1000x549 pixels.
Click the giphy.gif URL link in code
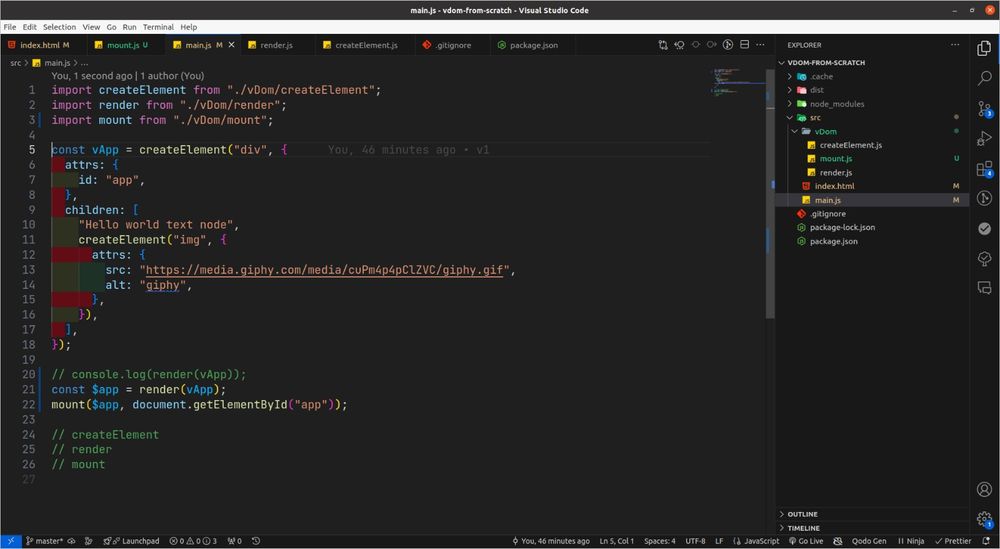(x=325, y=270)
